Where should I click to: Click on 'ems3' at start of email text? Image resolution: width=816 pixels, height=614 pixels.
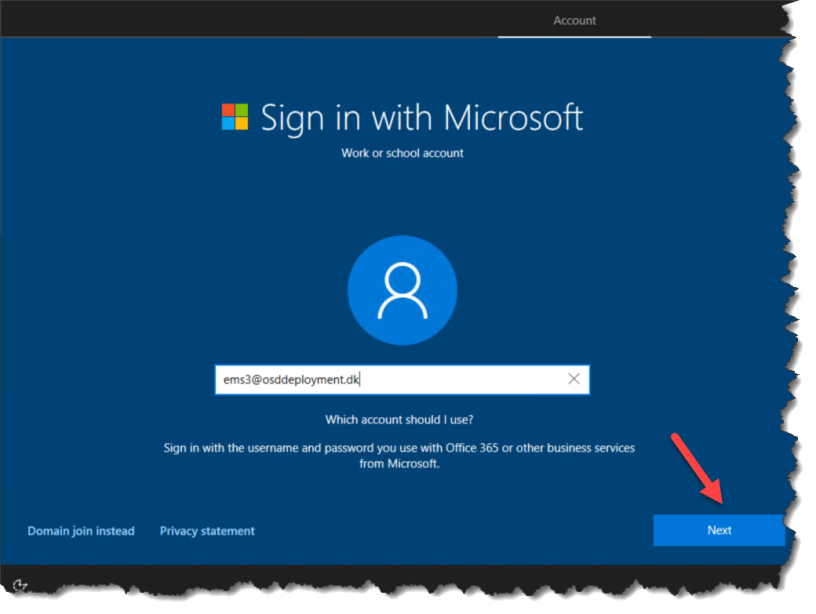pos(234,379)
